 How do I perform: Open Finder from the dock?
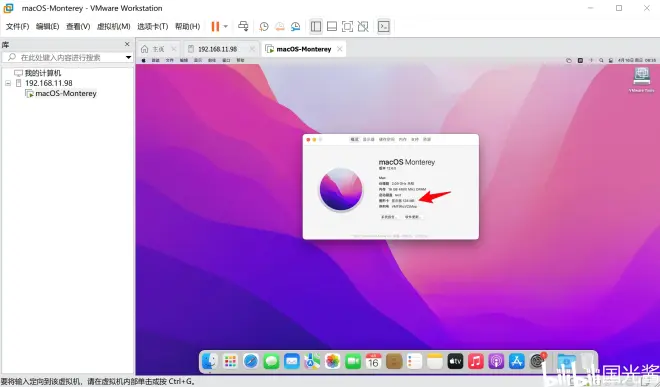[210, 361]
